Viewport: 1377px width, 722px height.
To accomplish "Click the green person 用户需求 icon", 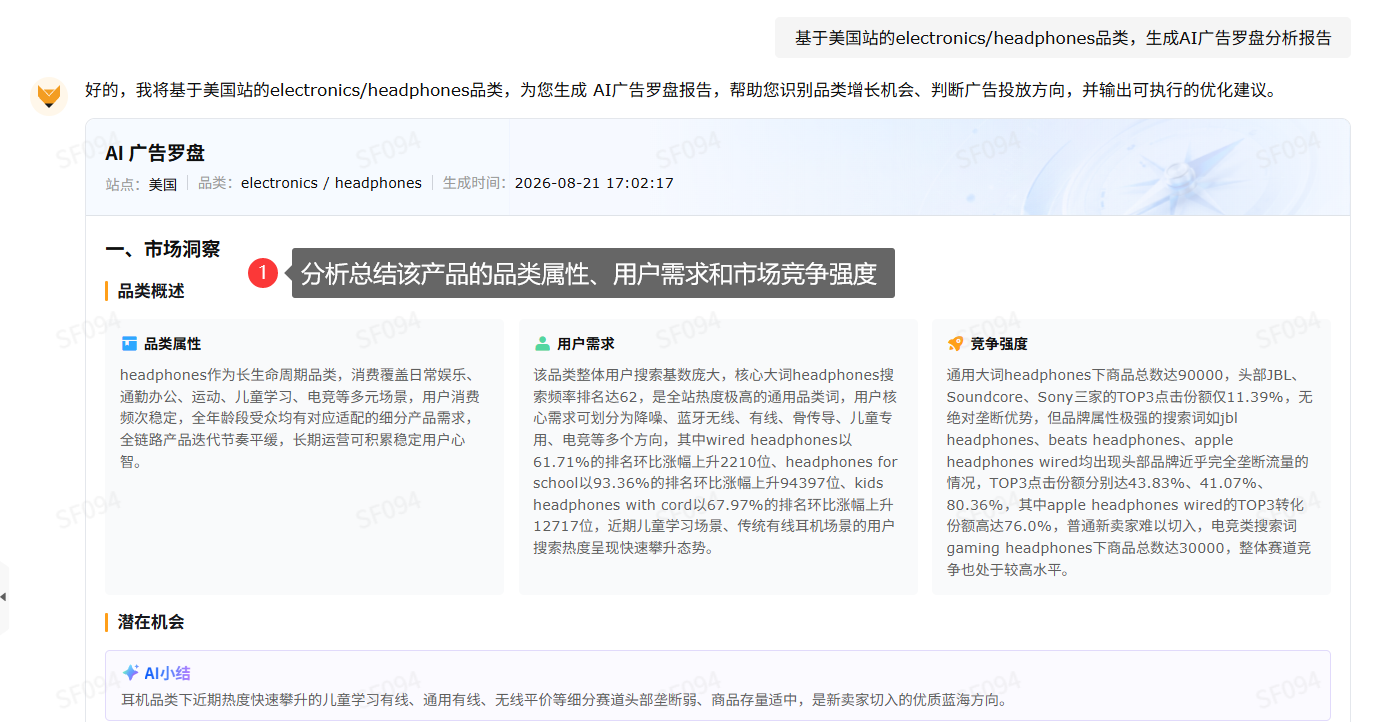I will (542, 344).
